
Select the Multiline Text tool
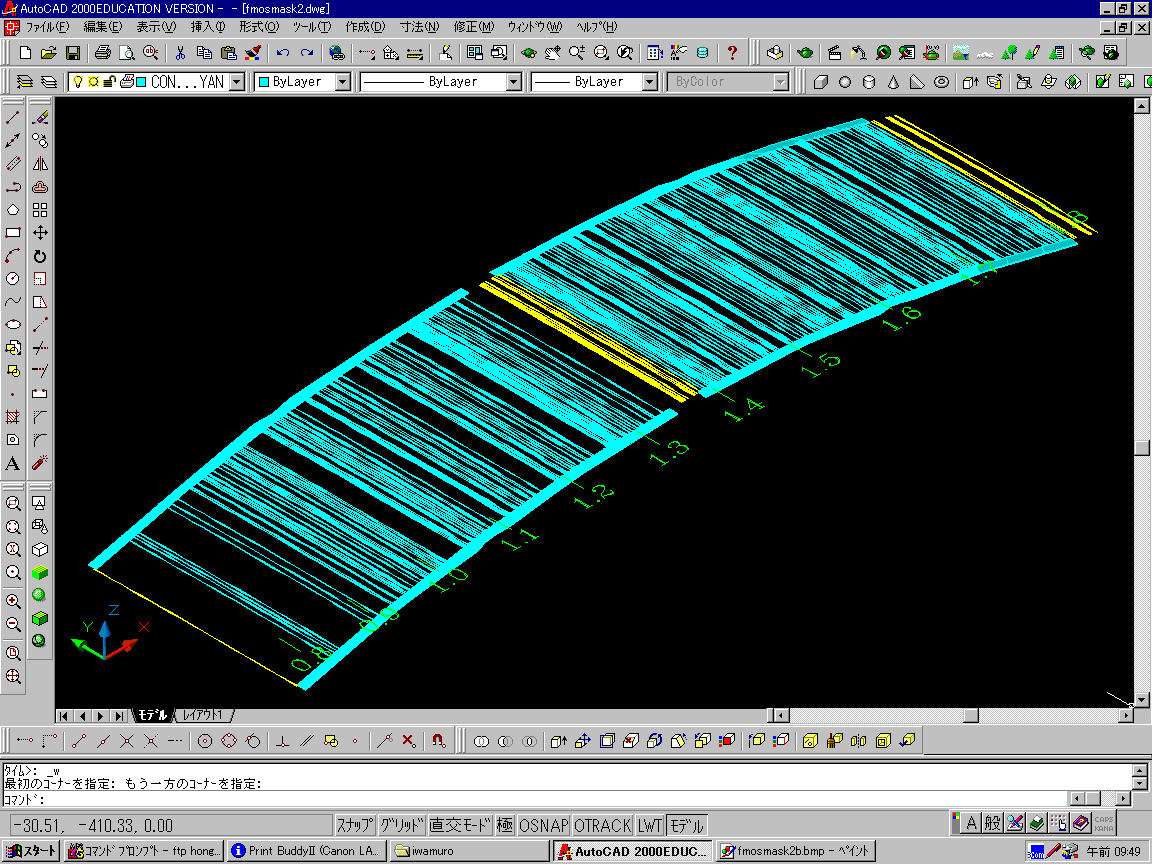pos(13,463)
